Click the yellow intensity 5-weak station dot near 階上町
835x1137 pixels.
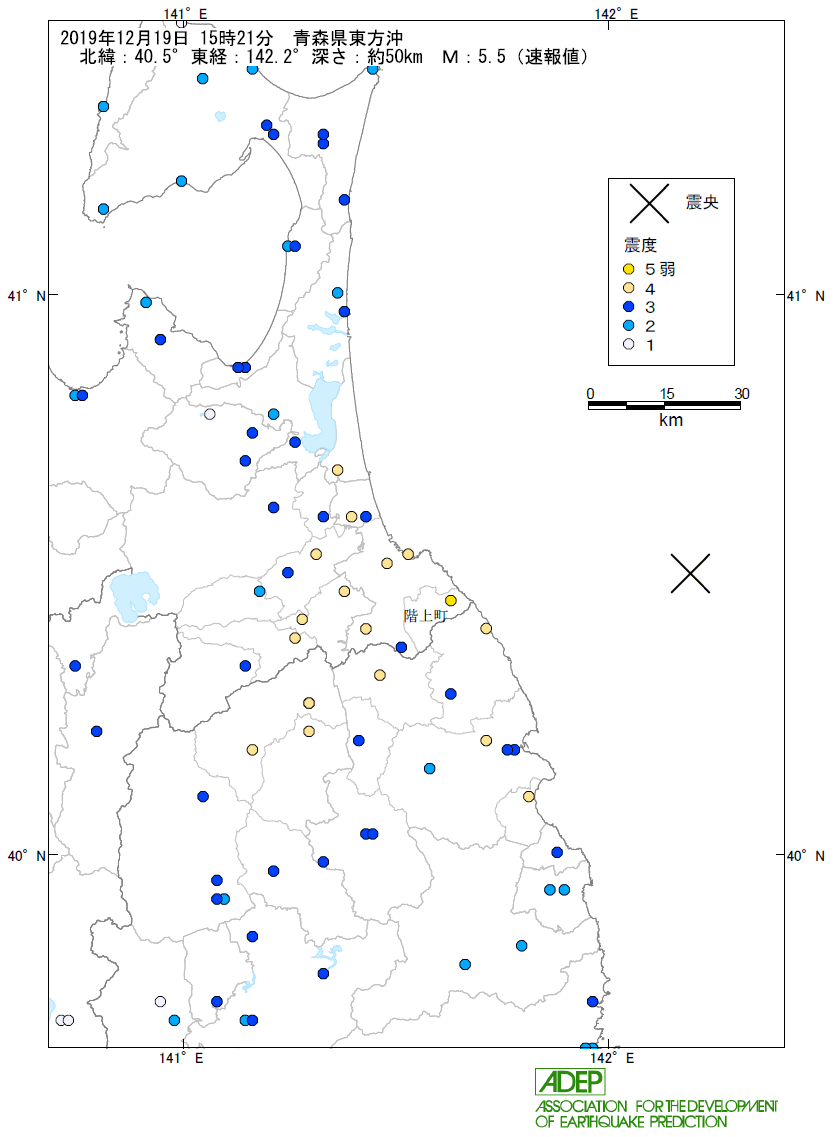(x=451, y=600)
